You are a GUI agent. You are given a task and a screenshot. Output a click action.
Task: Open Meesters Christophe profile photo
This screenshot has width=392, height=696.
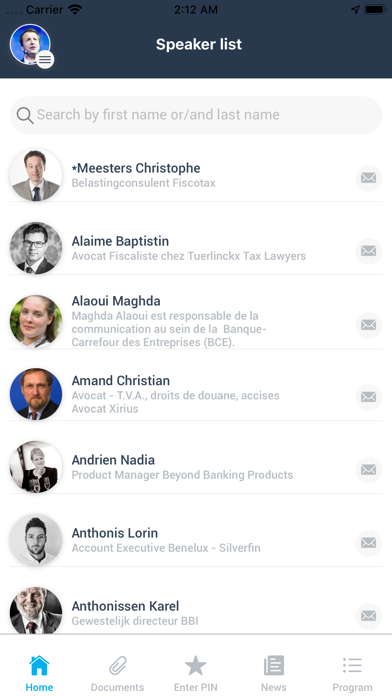pos(36,175)
